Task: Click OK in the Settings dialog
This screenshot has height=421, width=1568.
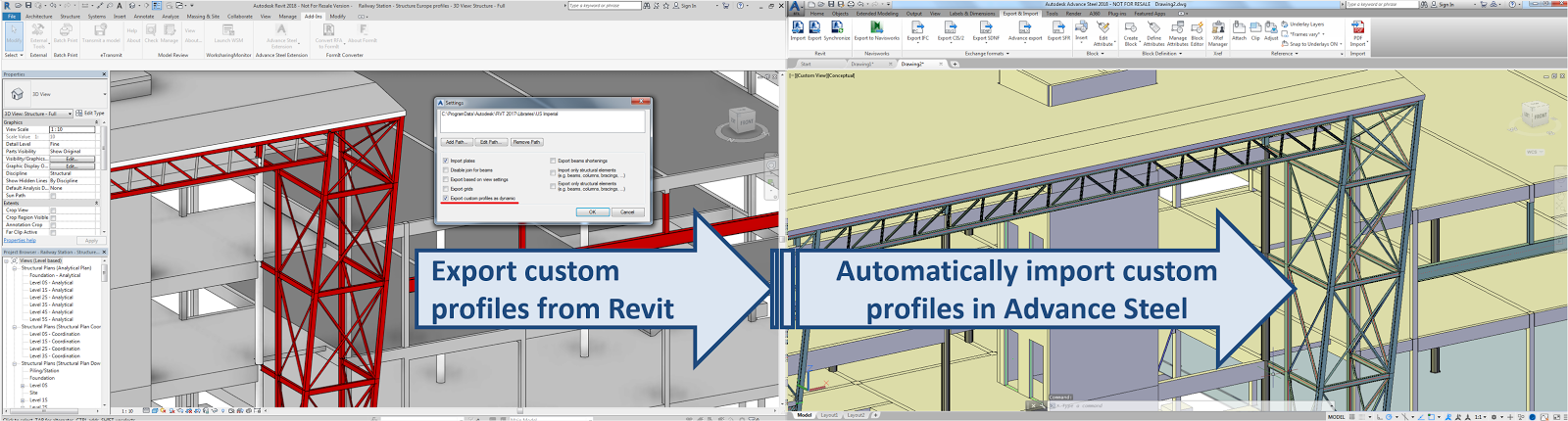Action: pos(592,211)
